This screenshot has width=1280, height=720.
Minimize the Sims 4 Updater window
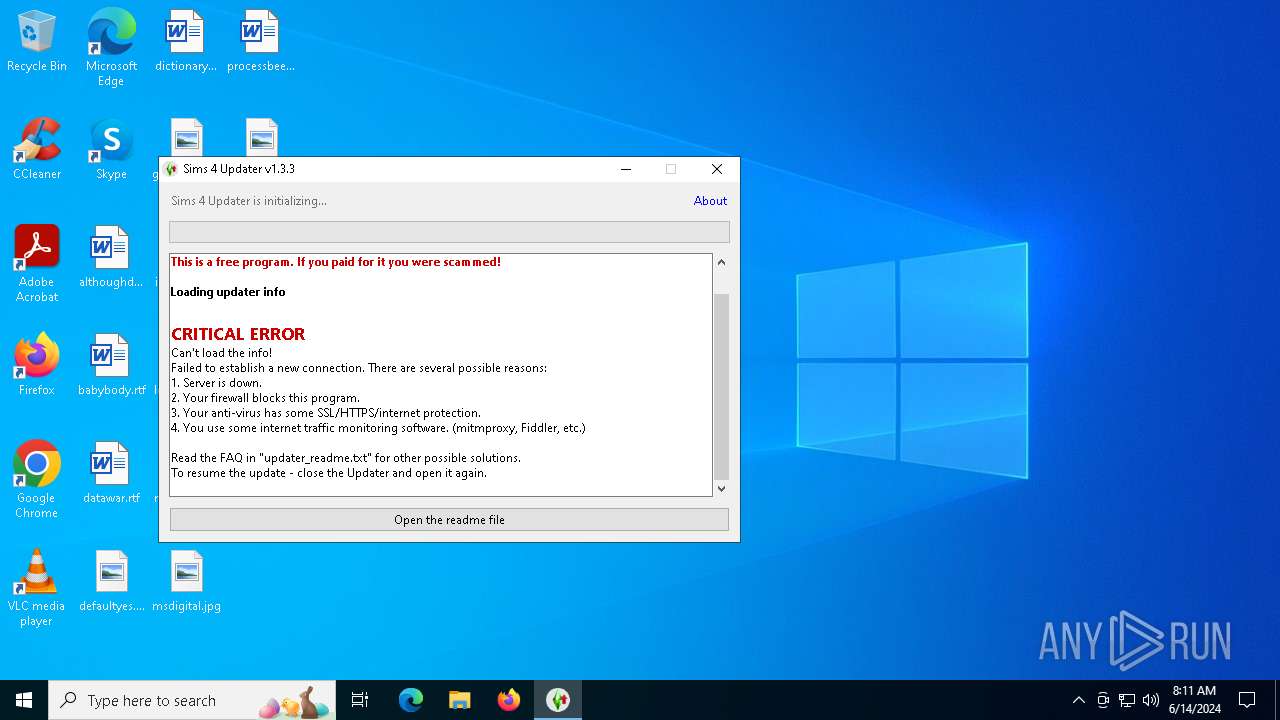click(626, 169)
